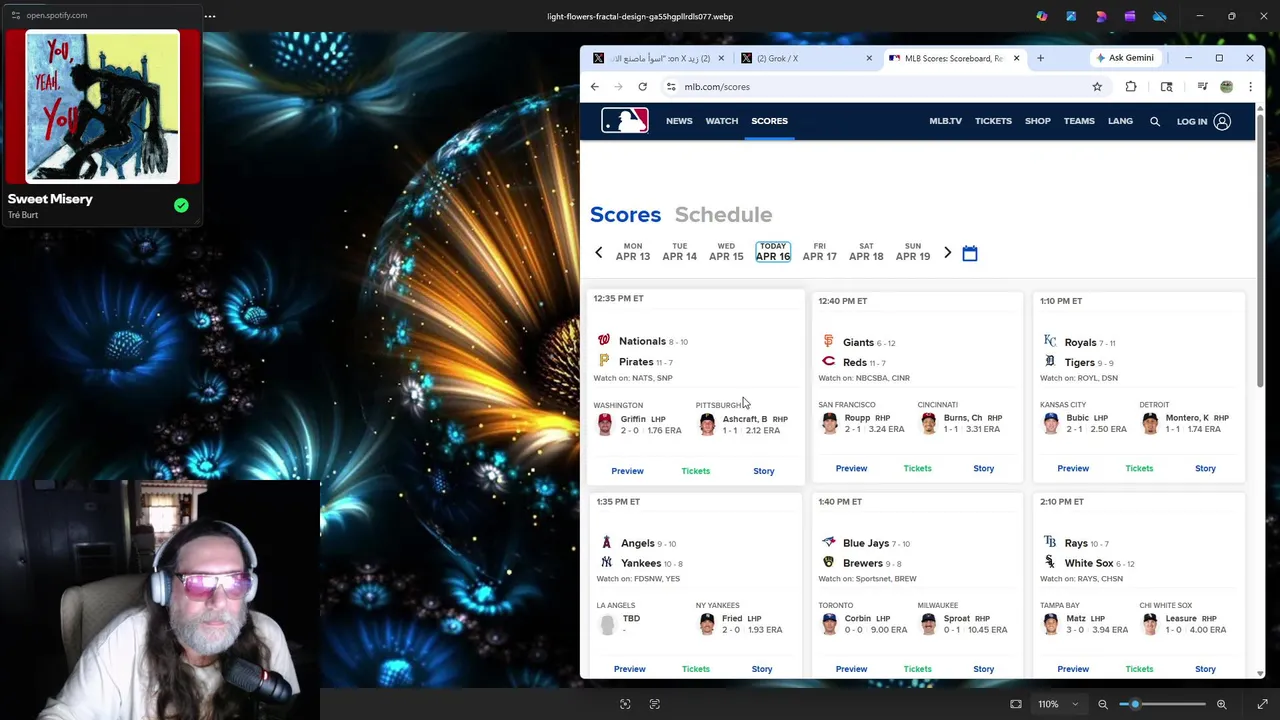
Task: Click the Copilot icon in the Photos title bar
Action: tap(1042, 16)
